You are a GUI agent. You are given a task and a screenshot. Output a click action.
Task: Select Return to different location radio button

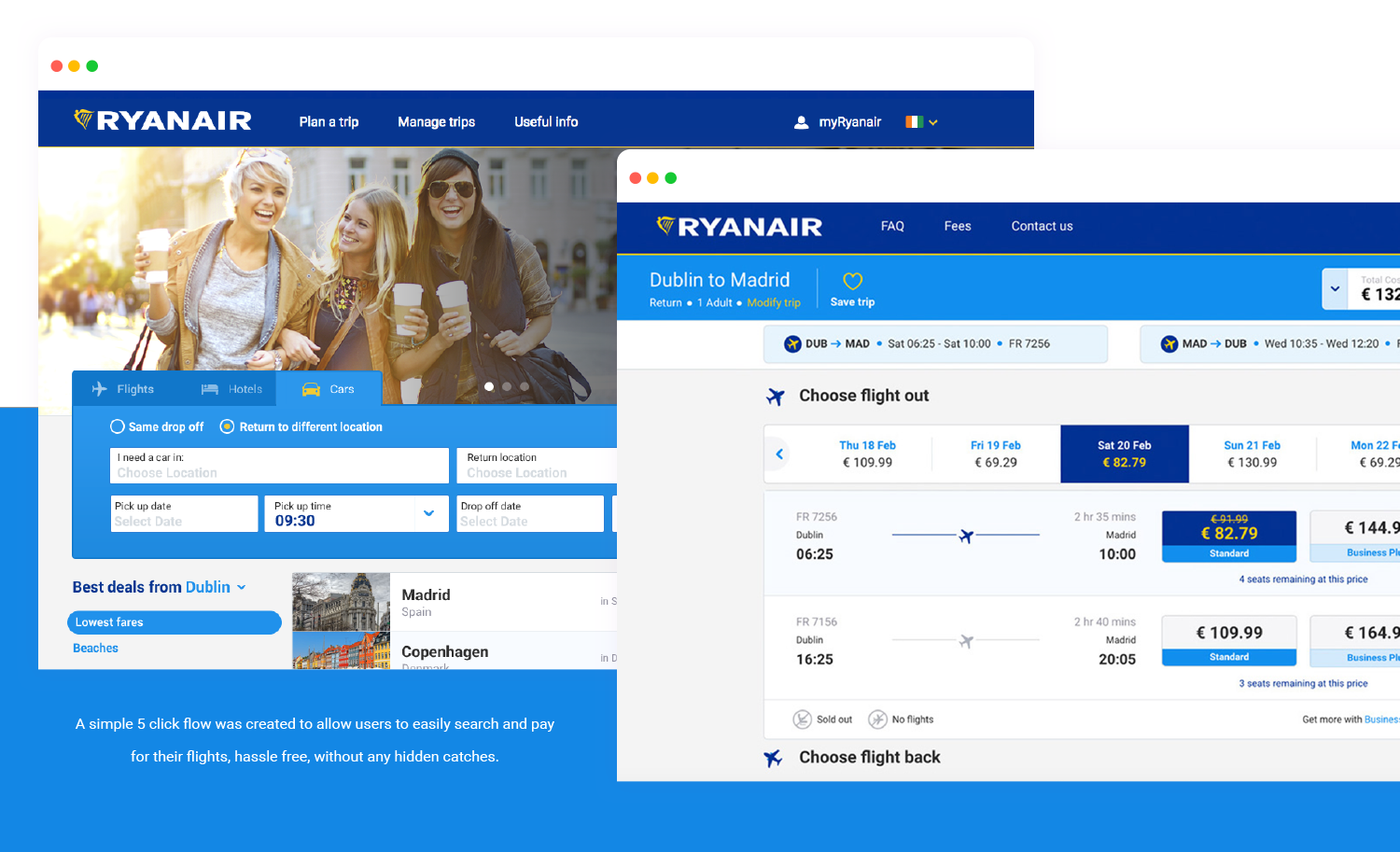click(x=227, y=426)
